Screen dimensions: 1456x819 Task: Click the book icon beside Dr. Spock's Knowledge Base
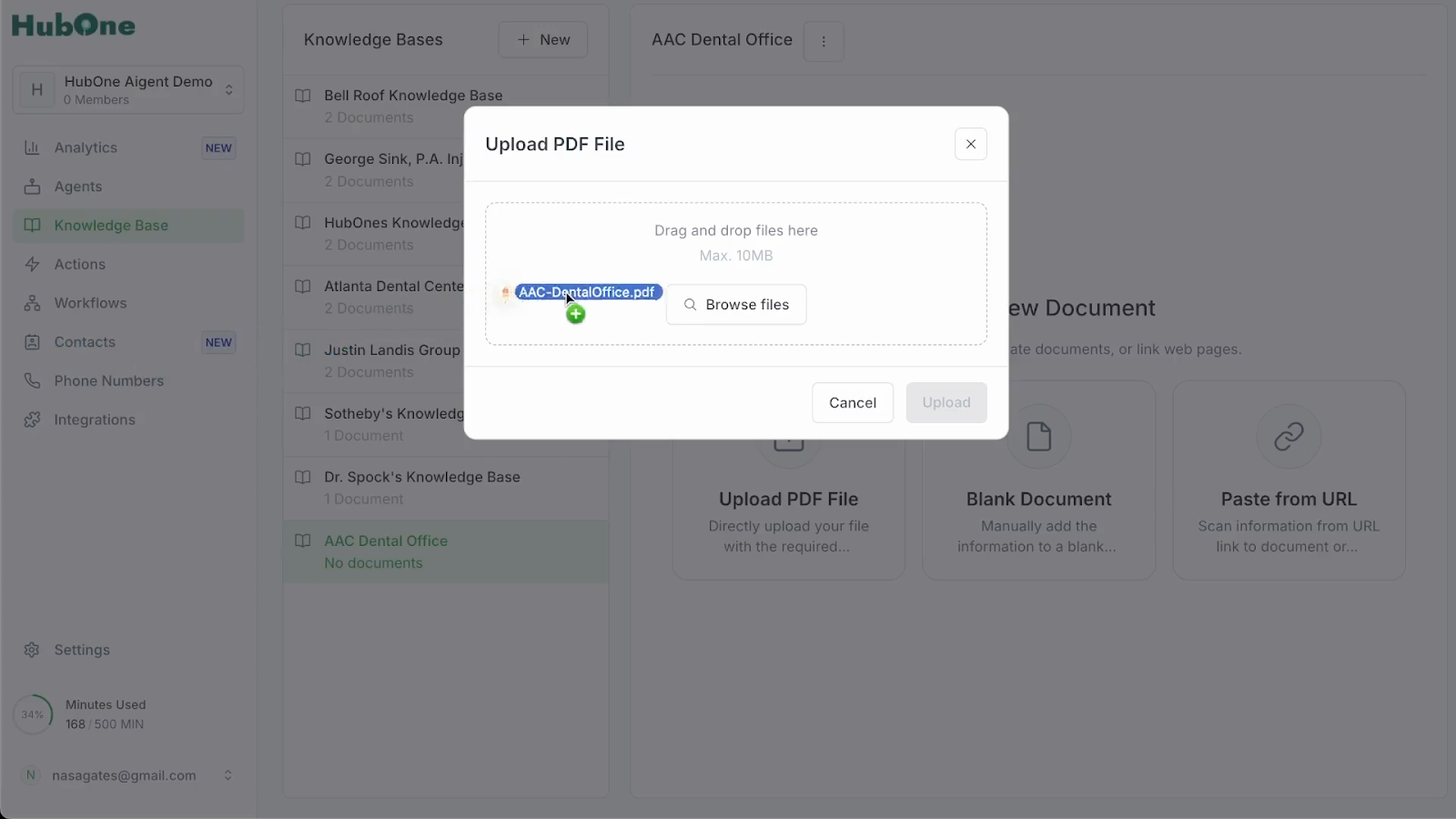303,477
